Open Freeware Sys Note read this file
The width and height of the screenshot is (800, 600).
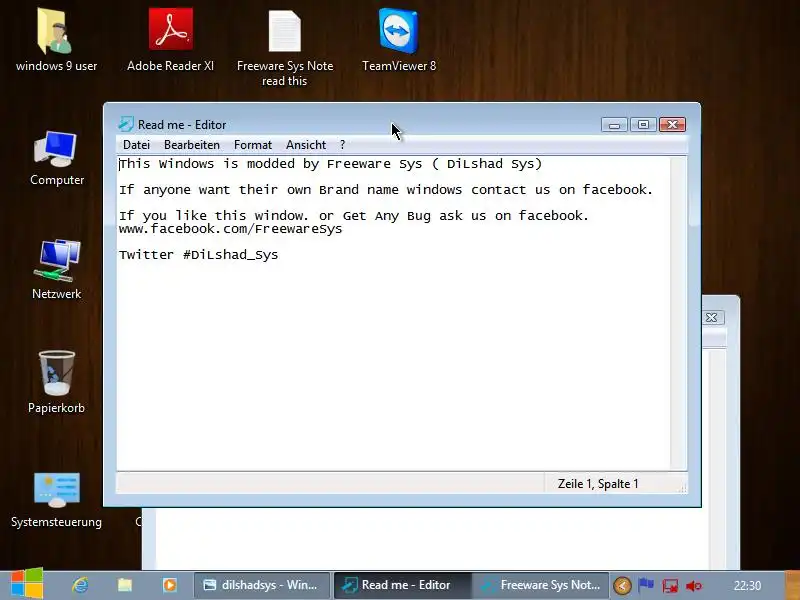coord(285,48)
